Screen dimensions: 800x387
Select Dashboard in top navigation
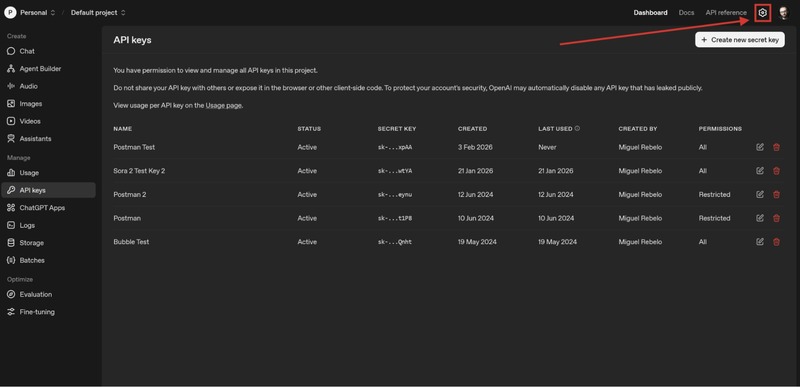pyautogui.click(x=650, y=12)
